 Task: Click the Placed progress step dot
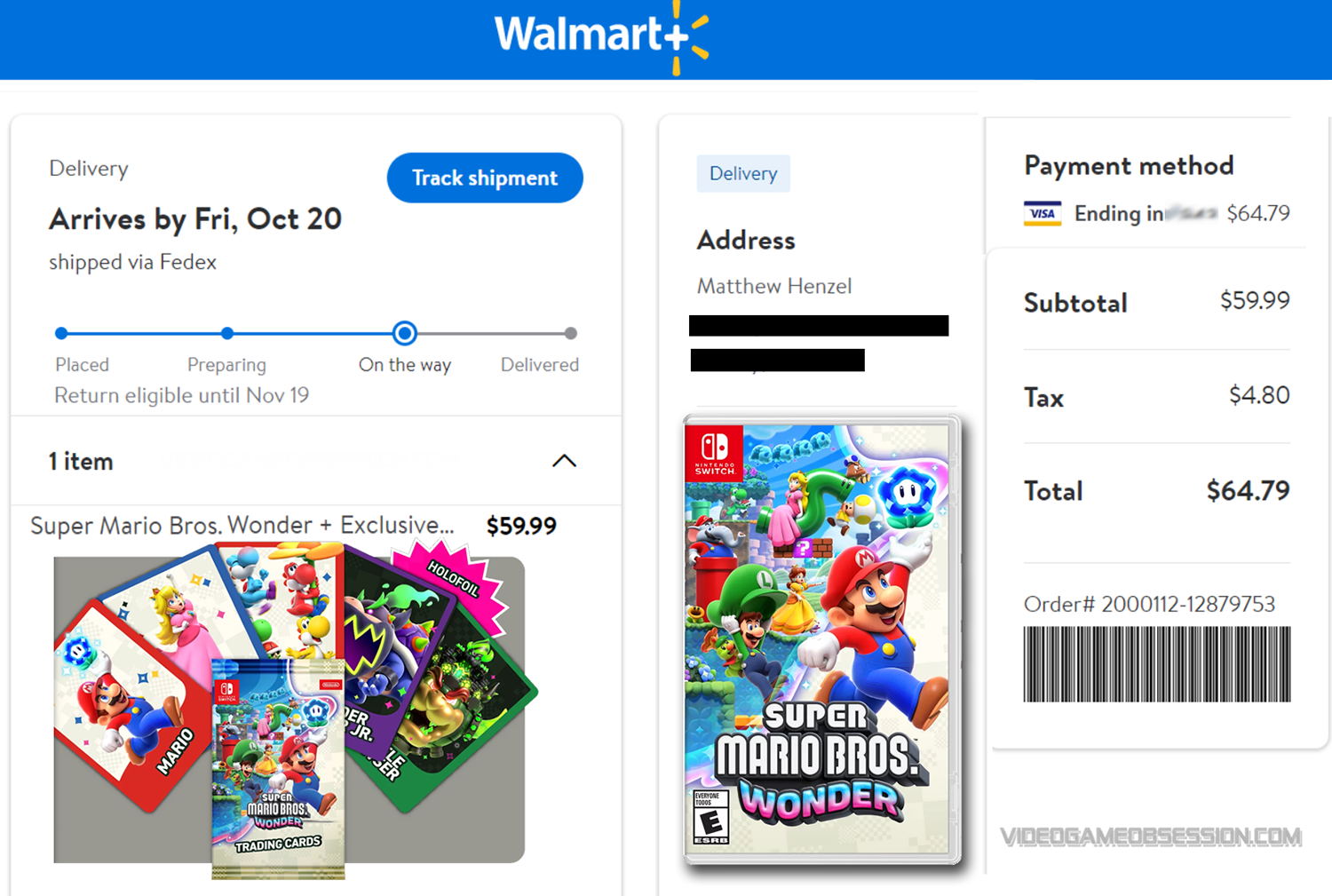click(61, 334)
